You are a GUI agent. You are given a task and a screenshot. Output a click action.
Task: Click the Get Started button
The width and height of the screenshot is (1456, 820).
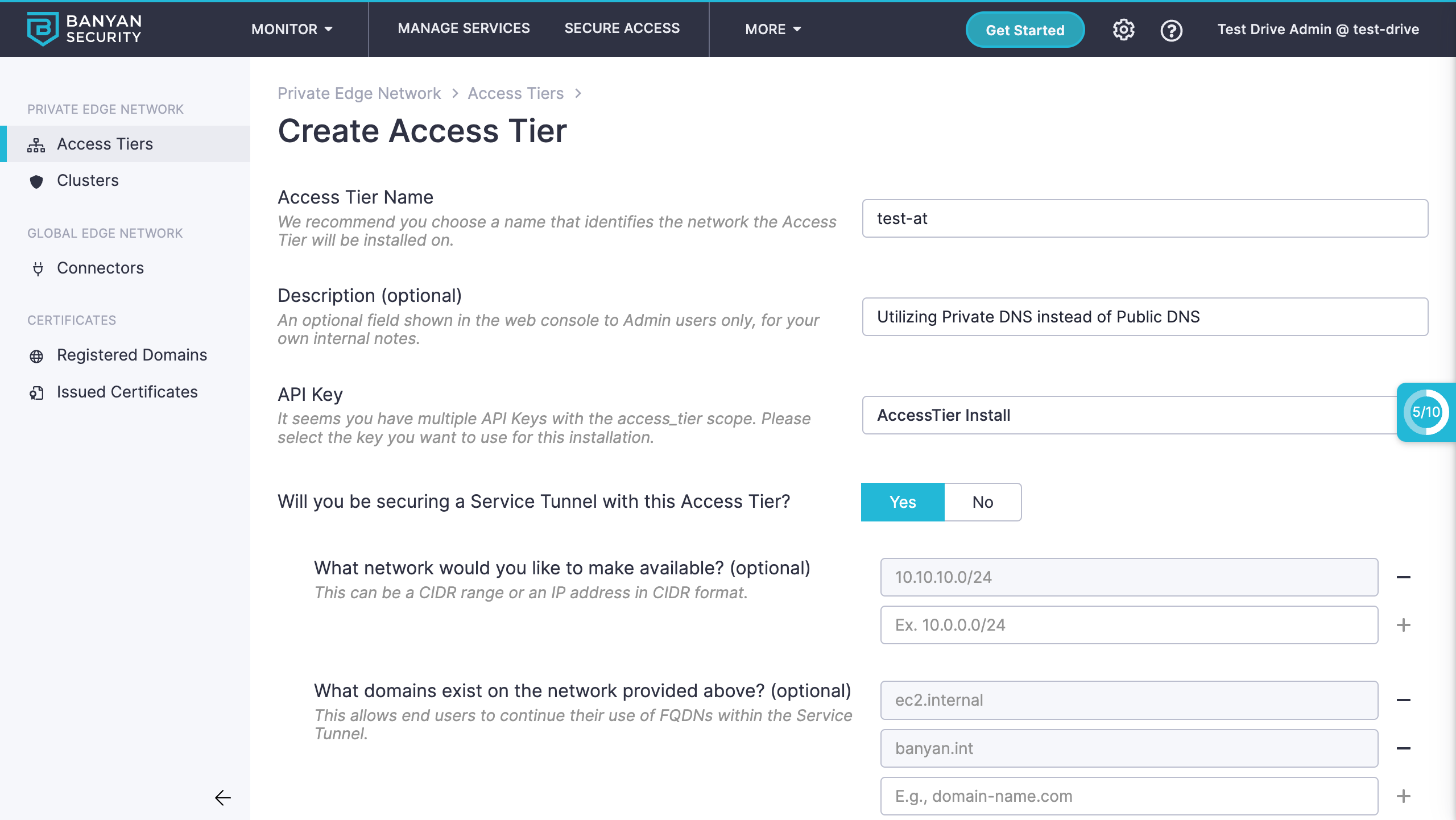pos(1025,30)
